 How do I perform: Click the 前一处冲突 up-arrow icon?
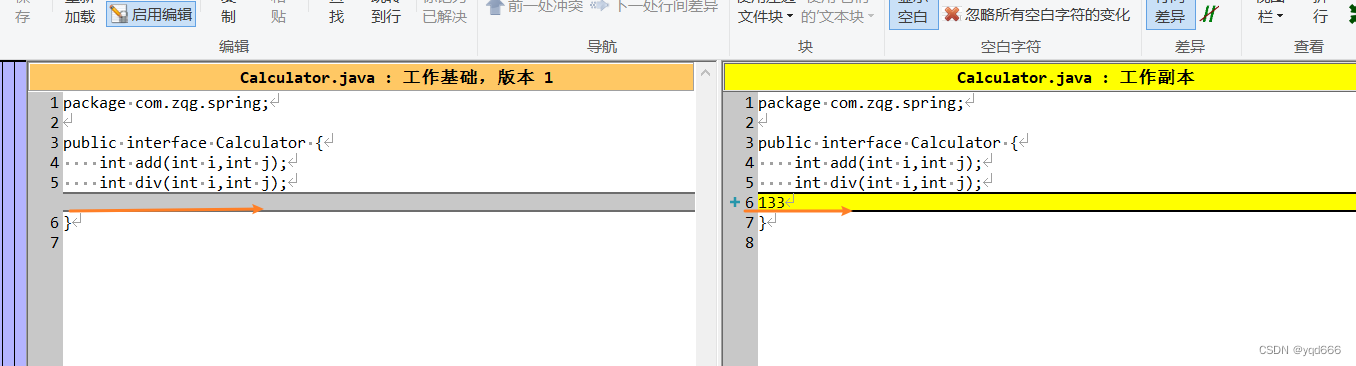click(495, 6)
